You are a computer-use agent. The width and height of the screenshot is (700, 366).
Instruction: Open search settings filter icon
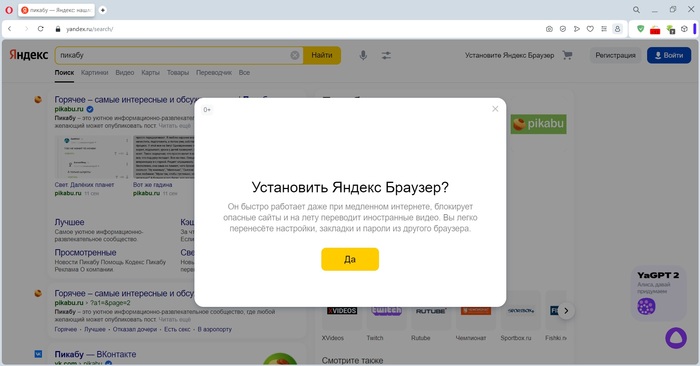tap(386, 55)
